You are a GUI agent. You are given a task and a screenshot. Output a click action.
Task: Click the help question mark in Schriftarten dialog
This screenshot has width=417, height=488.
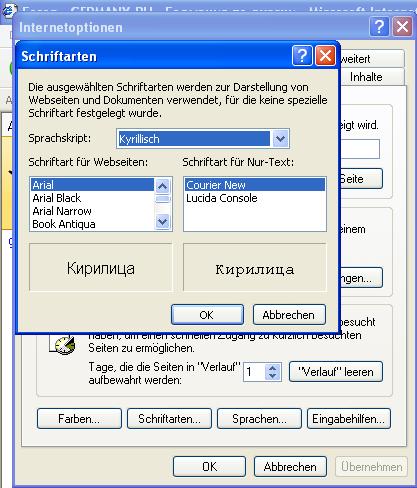click(x=302, y=56)
